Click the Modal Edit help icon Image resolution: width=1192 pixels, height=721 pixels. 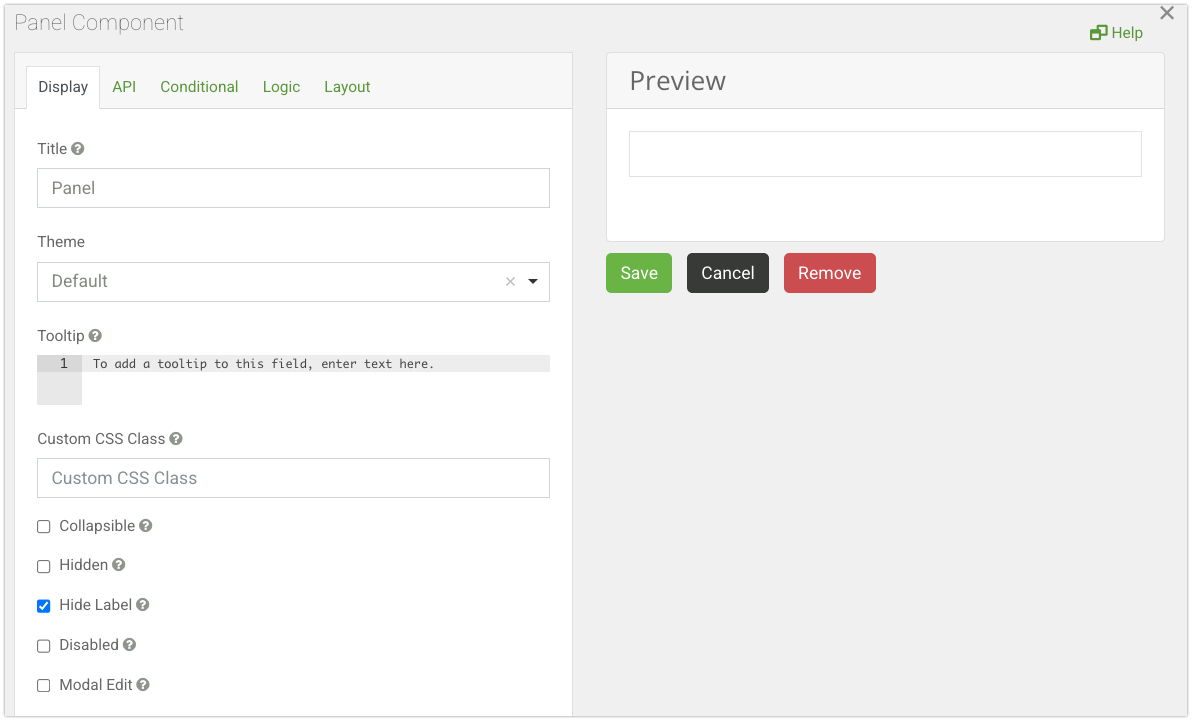pyautogui.click(x=143, y=685)
